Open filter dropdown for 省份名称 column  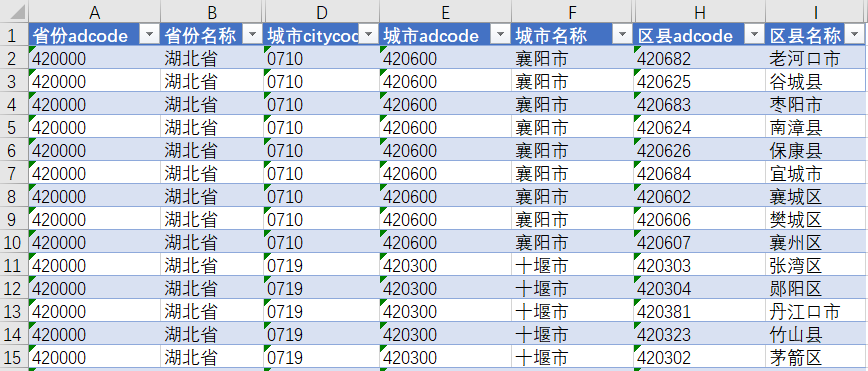point(253,35)
